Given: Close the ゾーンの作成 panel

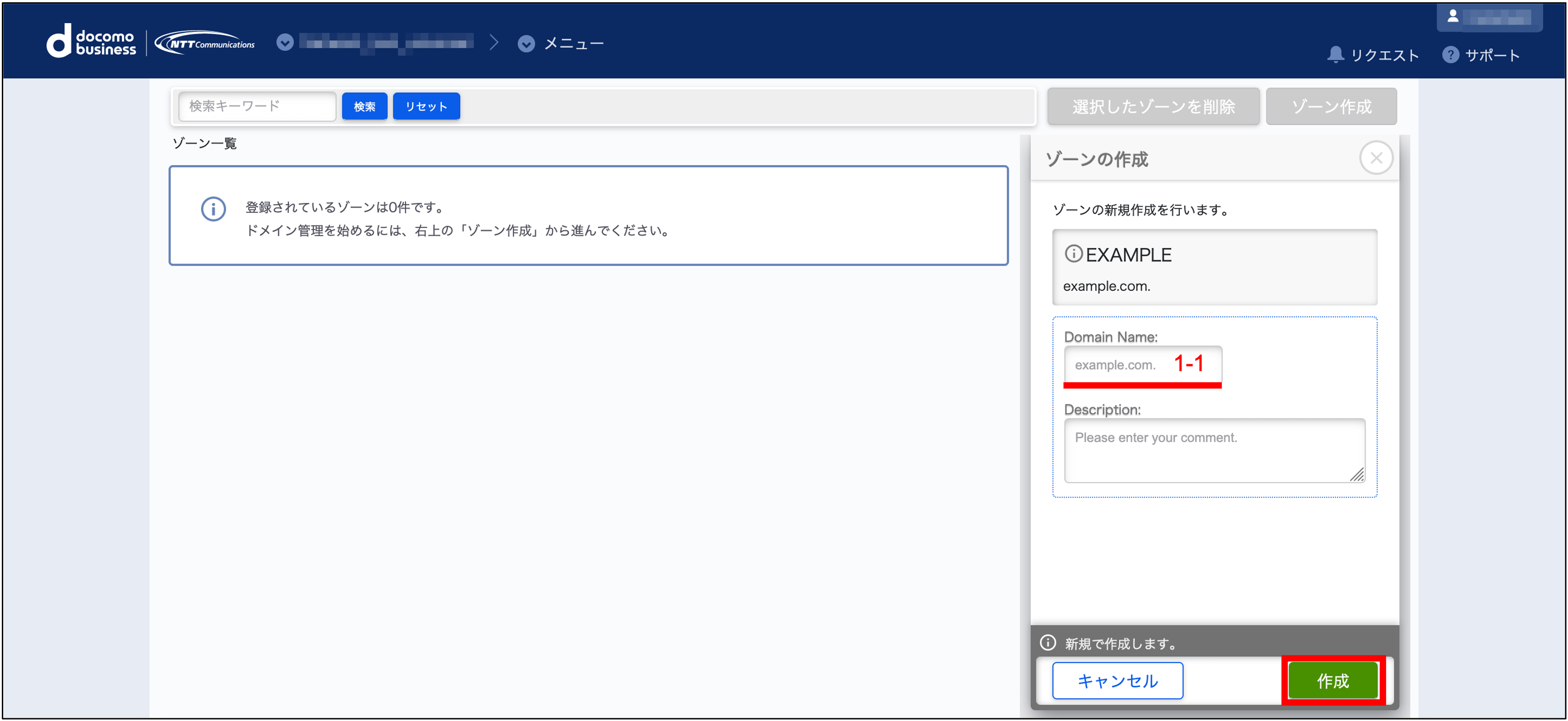Looking at the screenshot, I should coord(1376,158).
